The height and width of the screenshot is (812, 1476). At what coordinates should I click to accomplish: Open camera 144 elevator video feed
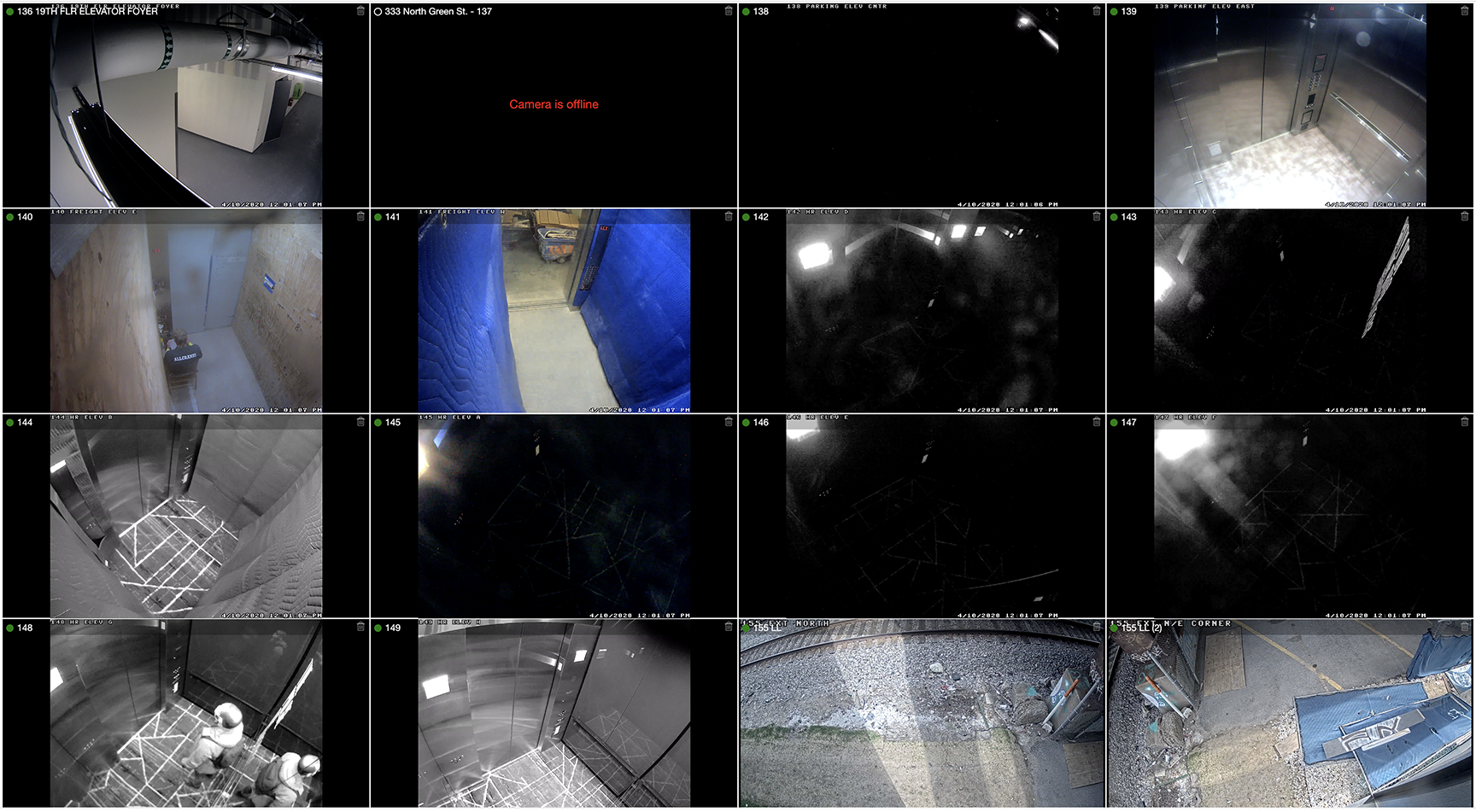[185, 517]
